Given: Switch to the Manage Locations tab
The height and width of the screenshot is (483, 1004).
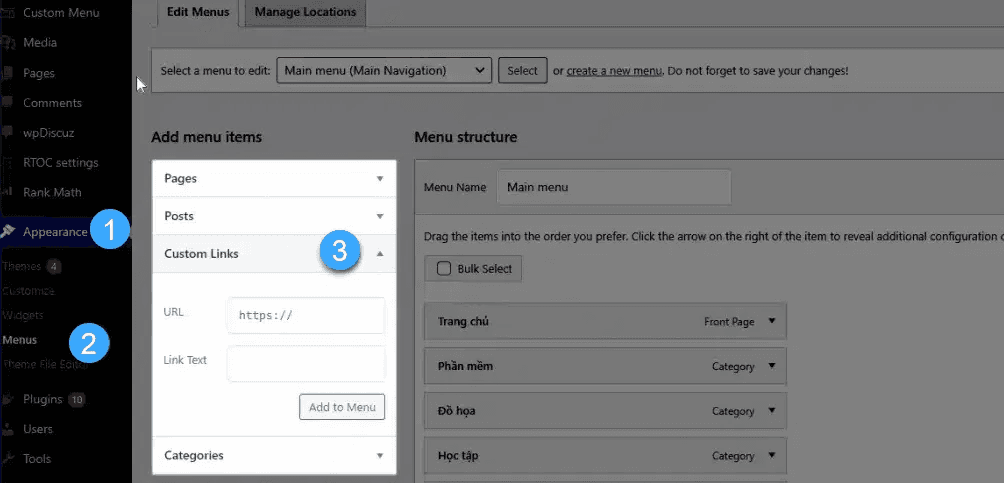Looking at the screenshot, I should [x=305, y=13].
